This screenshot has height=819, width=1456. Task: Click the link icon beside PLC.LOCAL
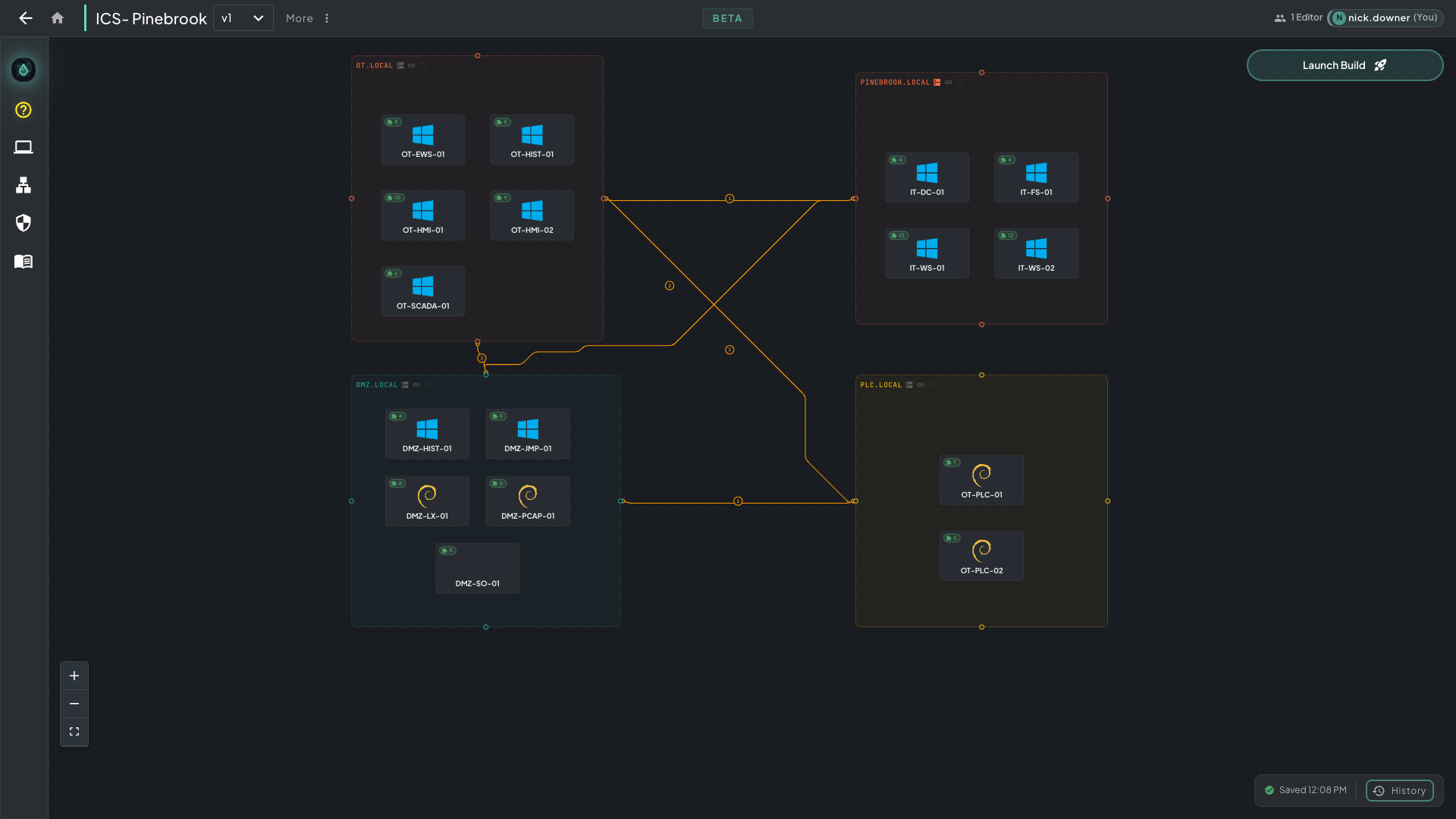click(x=921, y=385)
